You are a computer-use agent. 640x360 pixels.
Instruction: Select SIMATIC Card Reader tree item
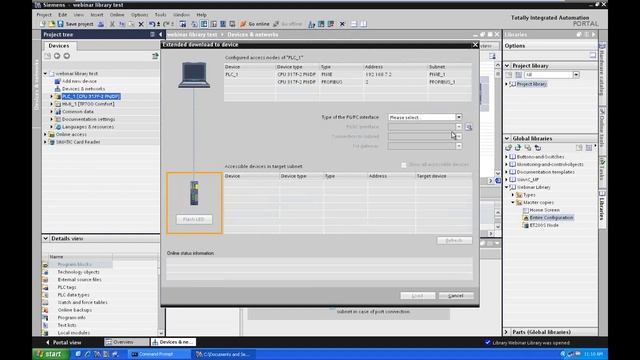click(x=78, y=142)
